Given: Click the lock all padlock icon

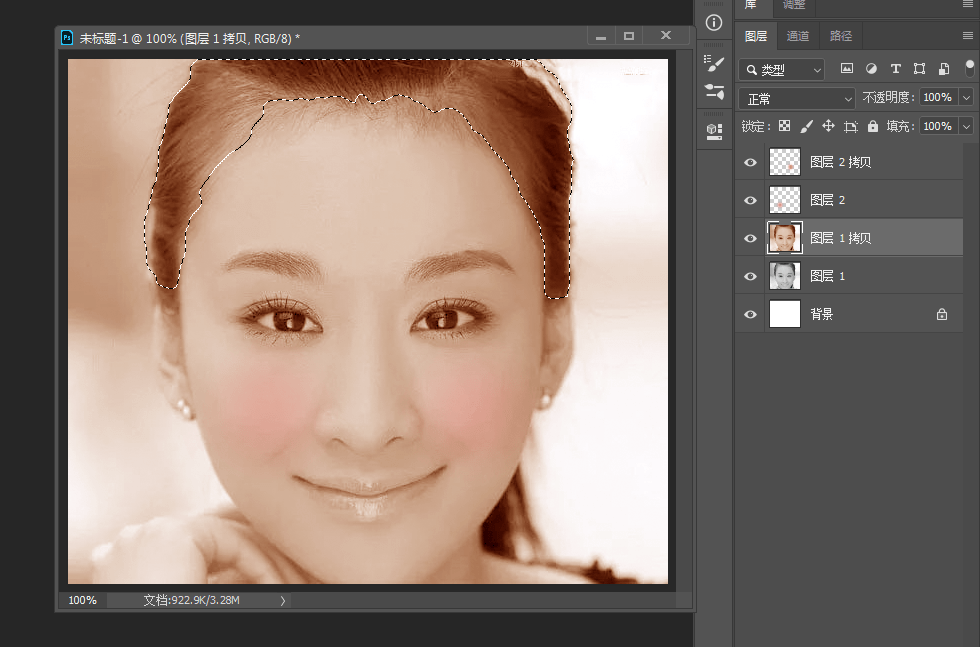Looking at the screenshot, I should tap(873, 126).
